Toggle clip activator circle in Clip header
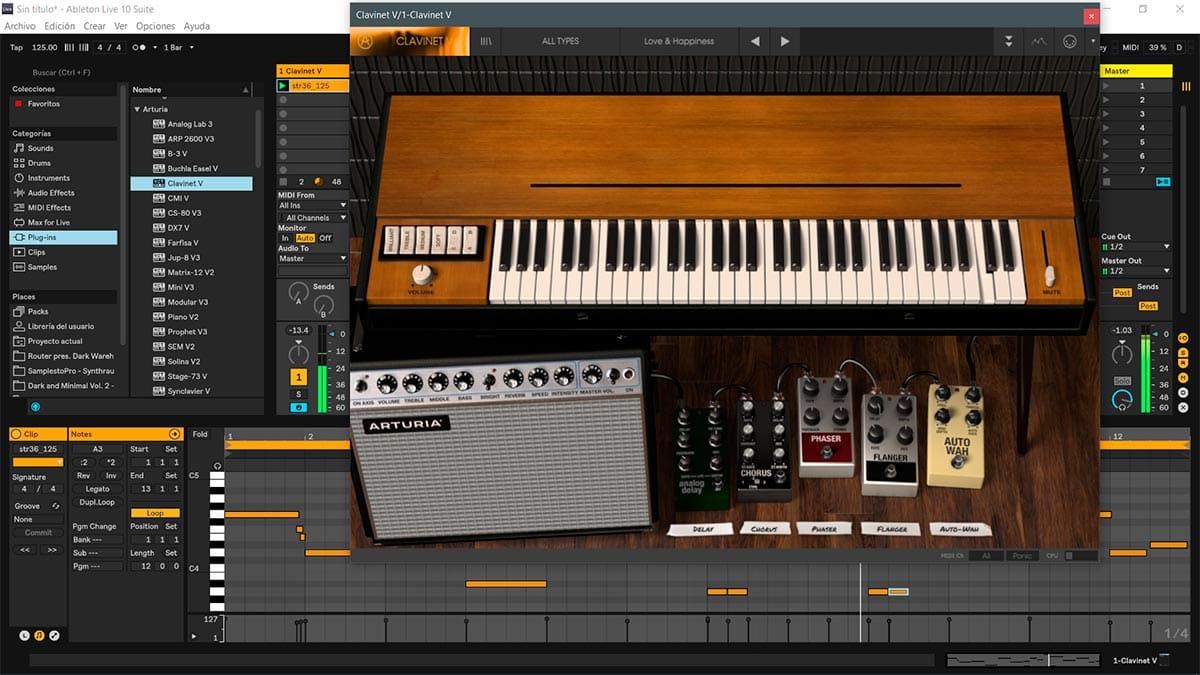Viewport: 1200px width, 675px height. click(16, 434)
